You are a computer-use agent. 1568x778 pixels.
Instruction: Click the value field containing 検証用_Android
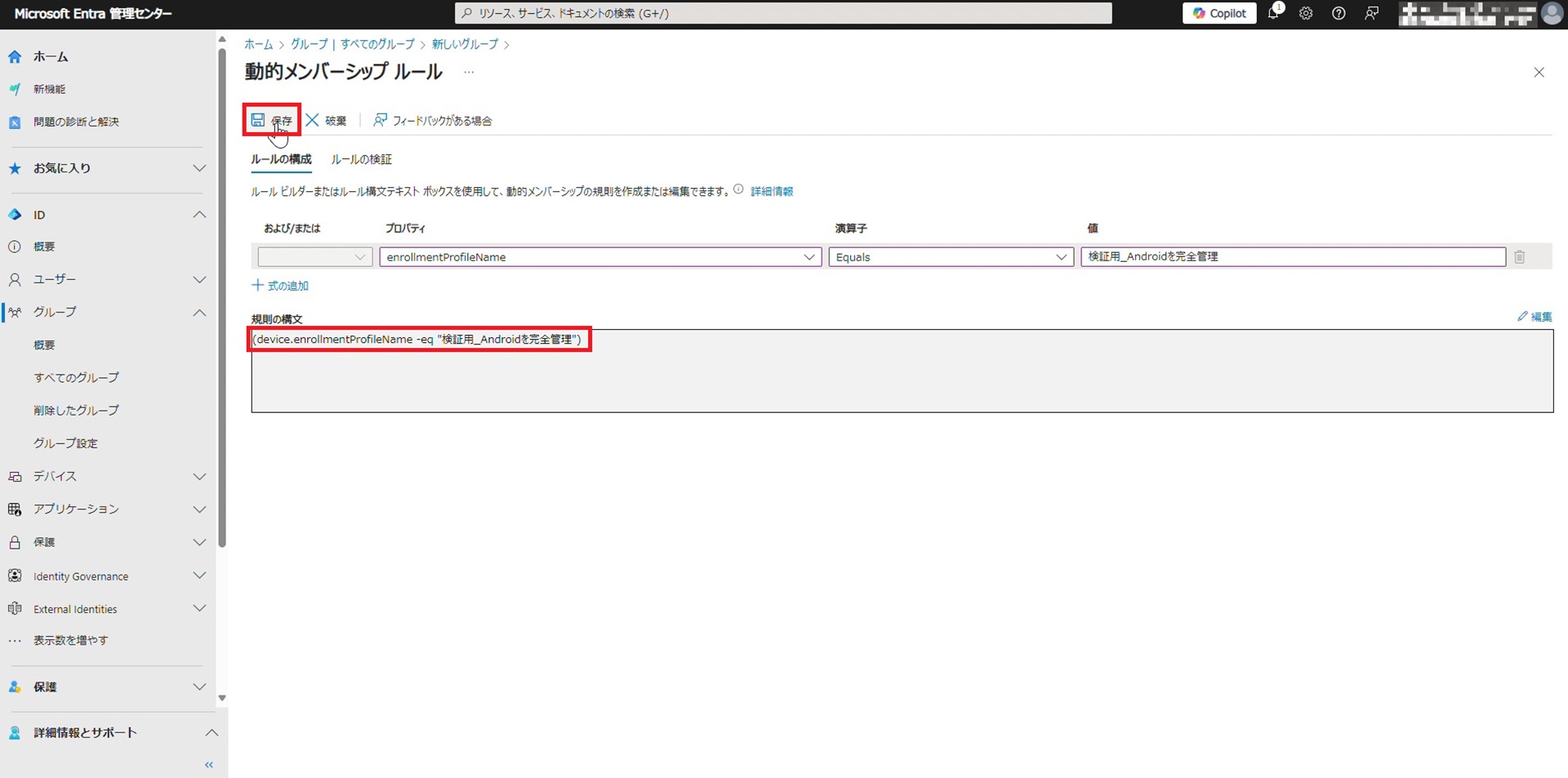click(x=1292, y=257)
